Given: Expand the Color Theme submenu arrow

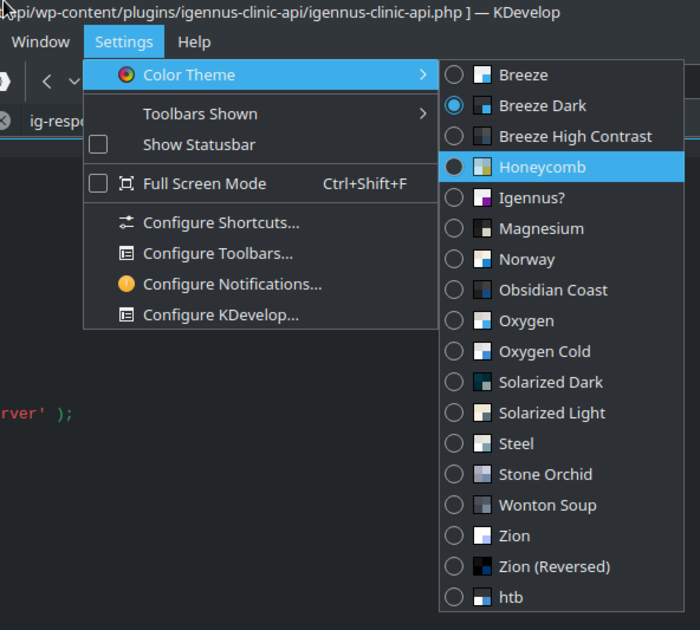Looking at the screenshot, I should 423,75.
